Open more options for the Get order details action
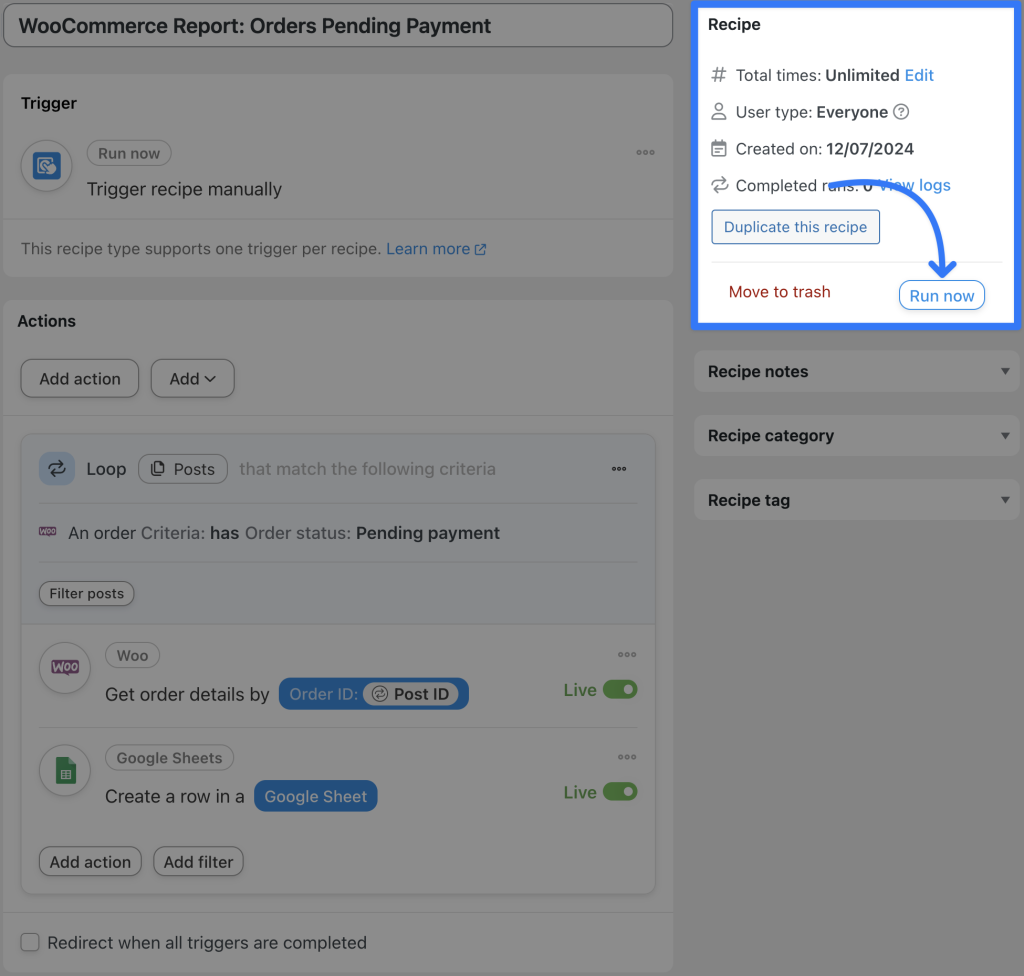The height and width of the screenshot is (976, 1024). pos(627,654)
